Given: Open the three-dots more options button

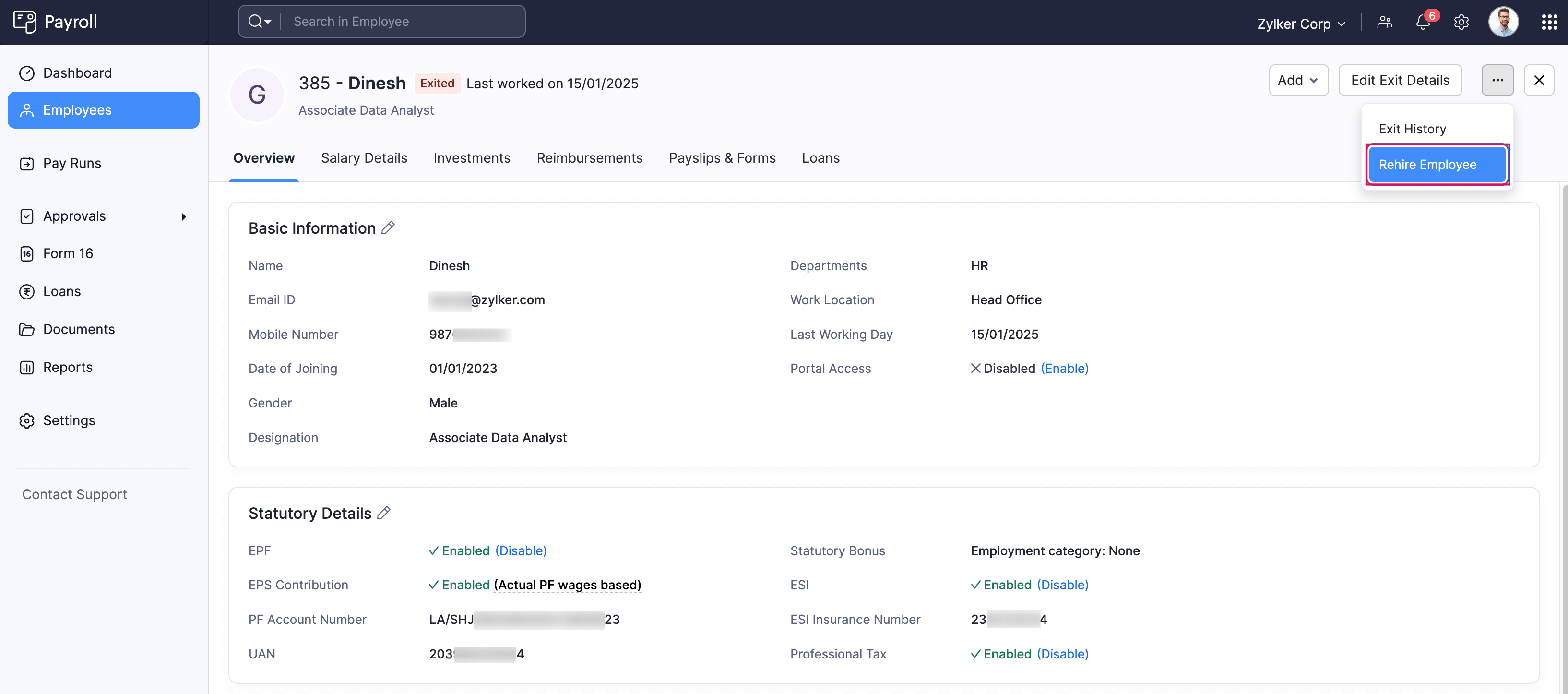Looking at the screenshot, I should (x=1497, y=80).
